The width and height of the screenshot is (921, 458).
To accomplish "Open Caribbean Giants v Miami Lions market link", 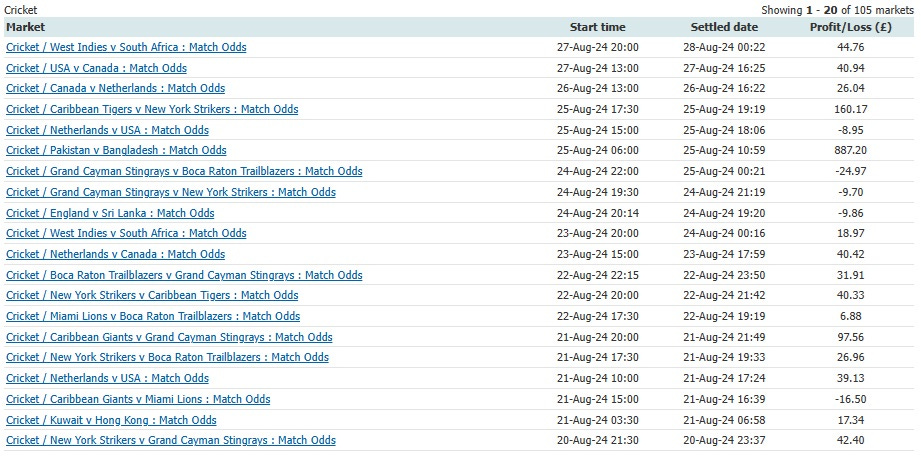I will pos(138,399).
